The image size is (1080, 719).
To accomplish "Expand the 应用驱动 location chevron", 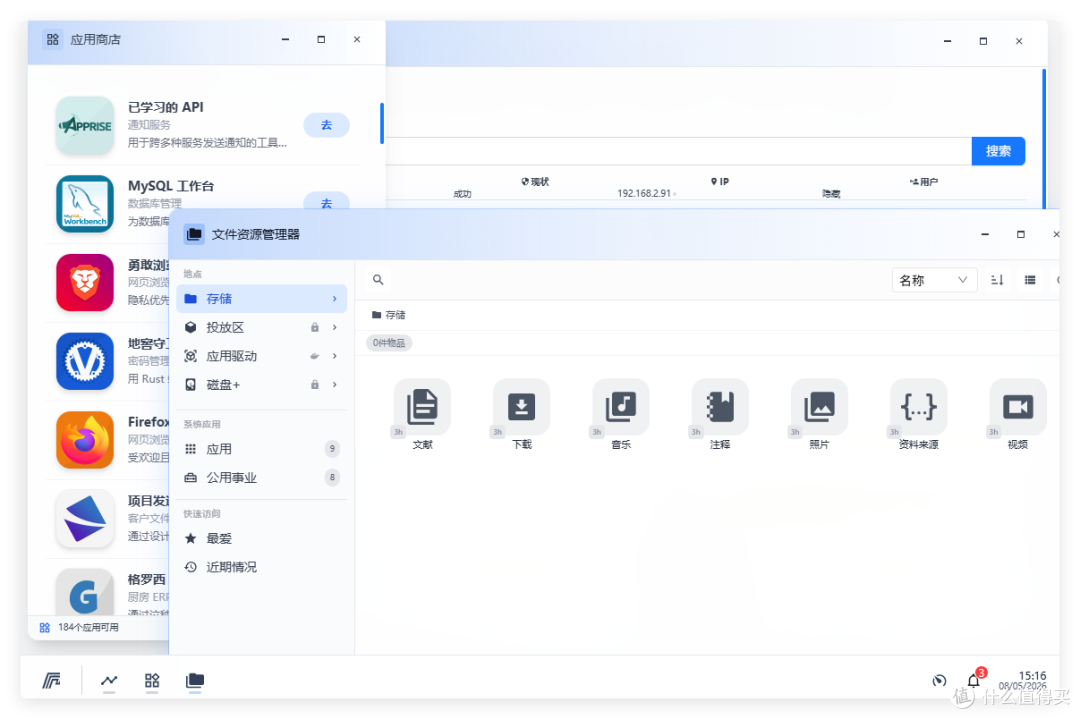I will click(335, 356).
